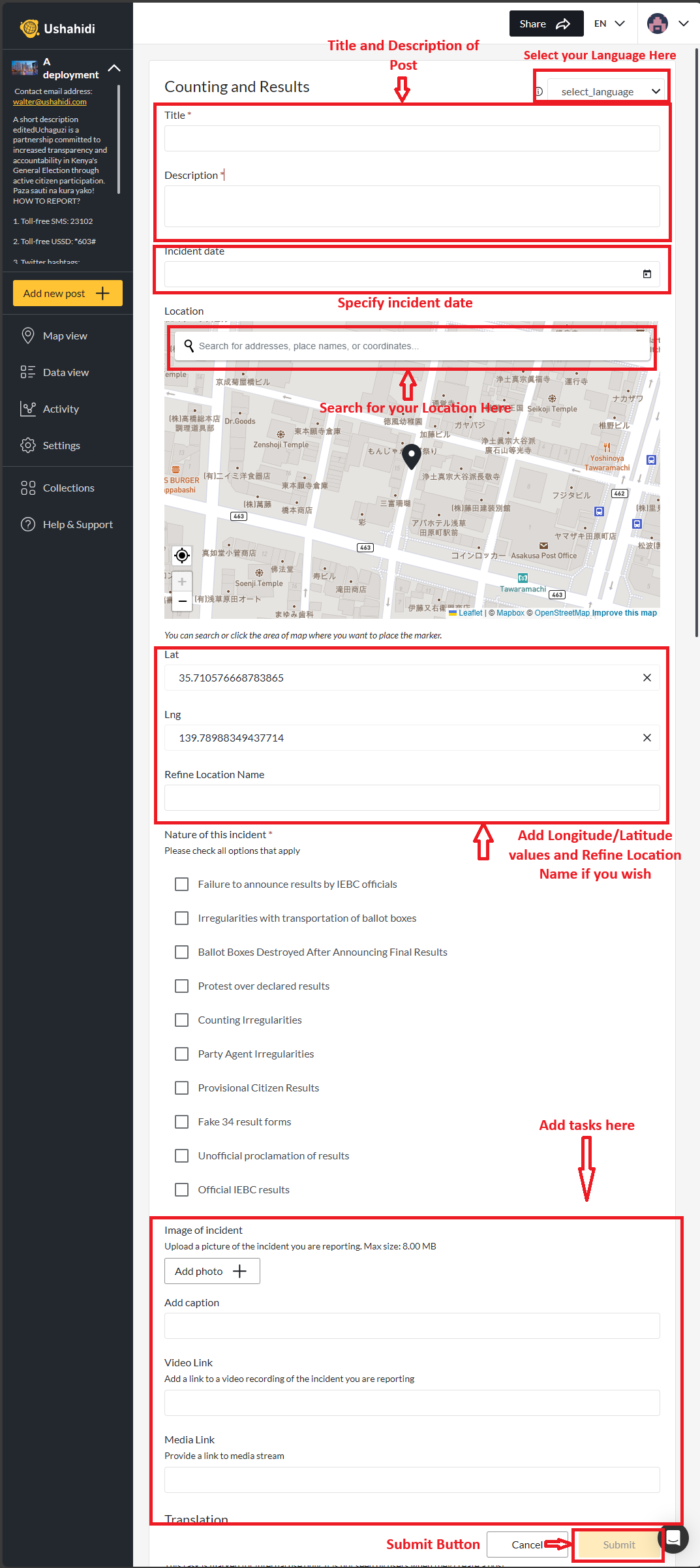Click the map search magnifier icon
The height and width of the screenshot is (1568, 700).
189,345
